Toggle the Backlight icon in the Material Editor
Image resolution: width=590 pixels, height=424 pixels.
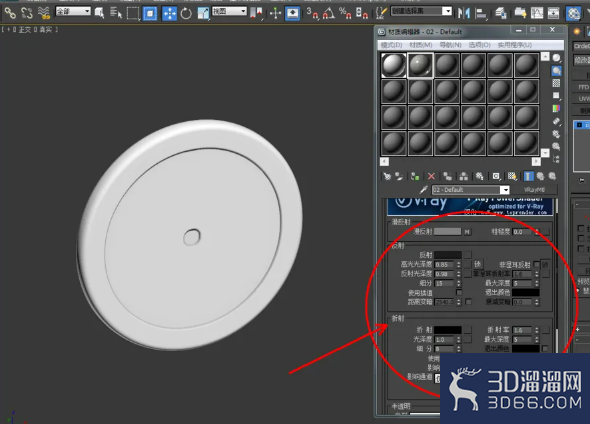(556, 70)
